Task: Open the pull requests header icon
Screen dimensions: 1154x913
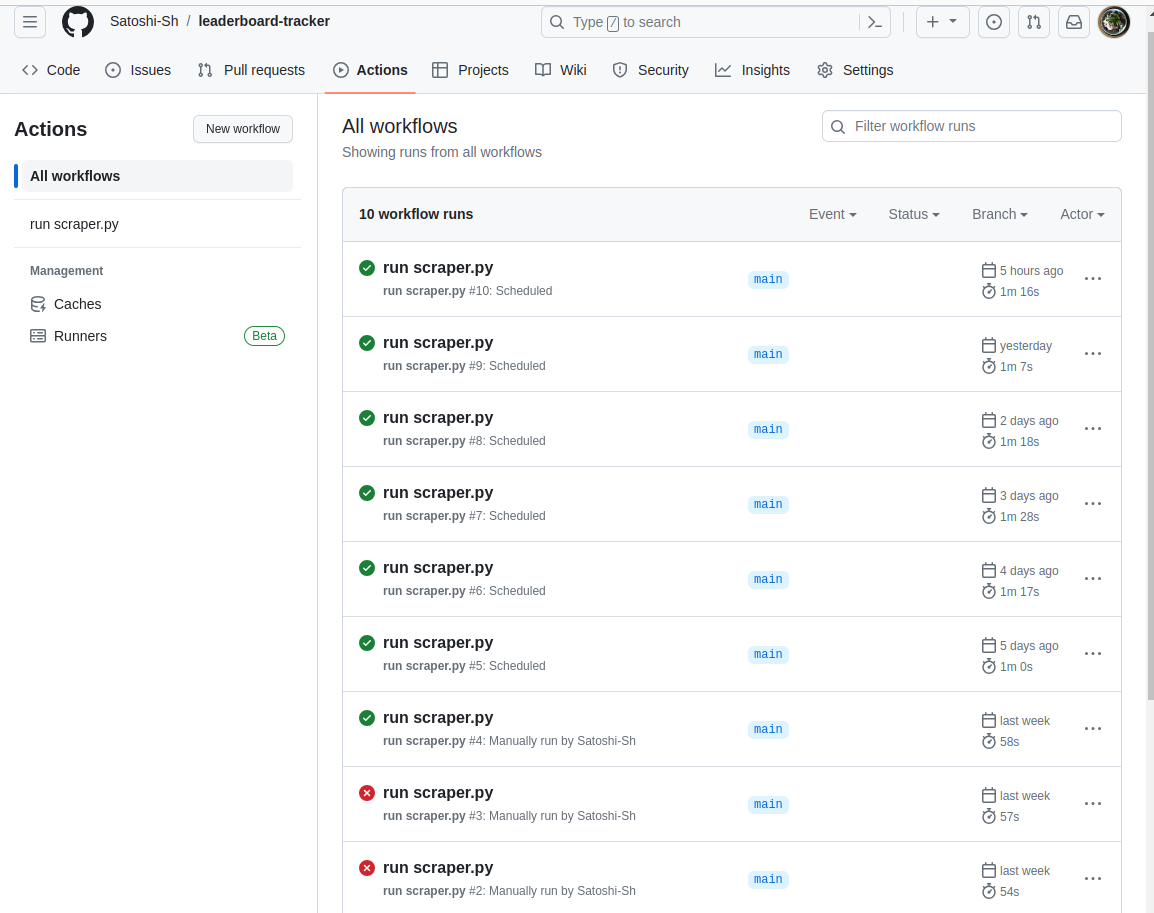Action: 1034,22
